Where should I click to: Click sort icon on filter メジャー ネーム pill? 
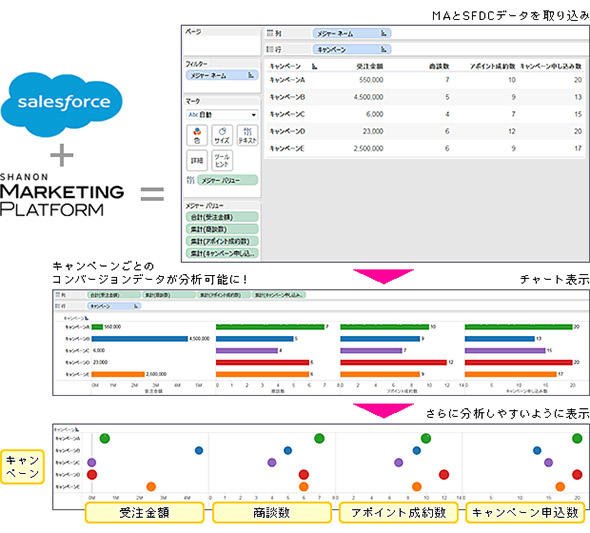tap(251, 75)
